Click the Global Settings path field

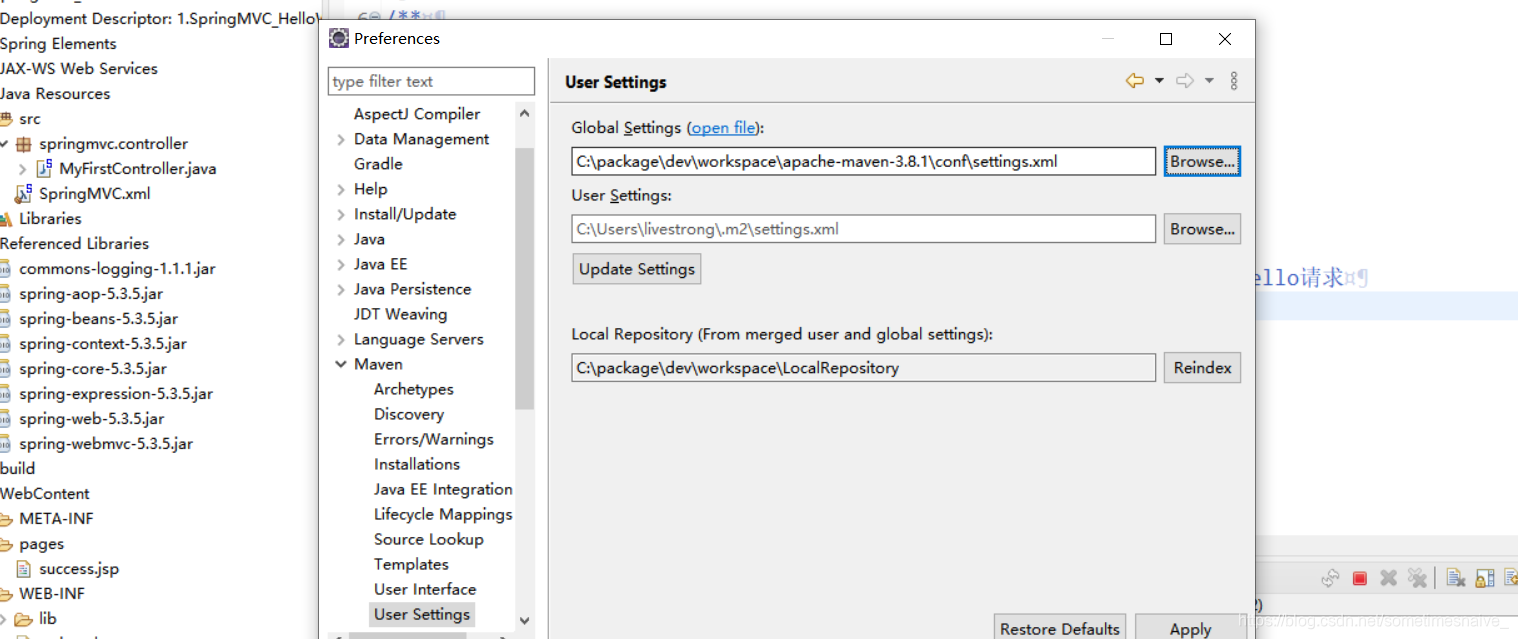tap(864, 161)
